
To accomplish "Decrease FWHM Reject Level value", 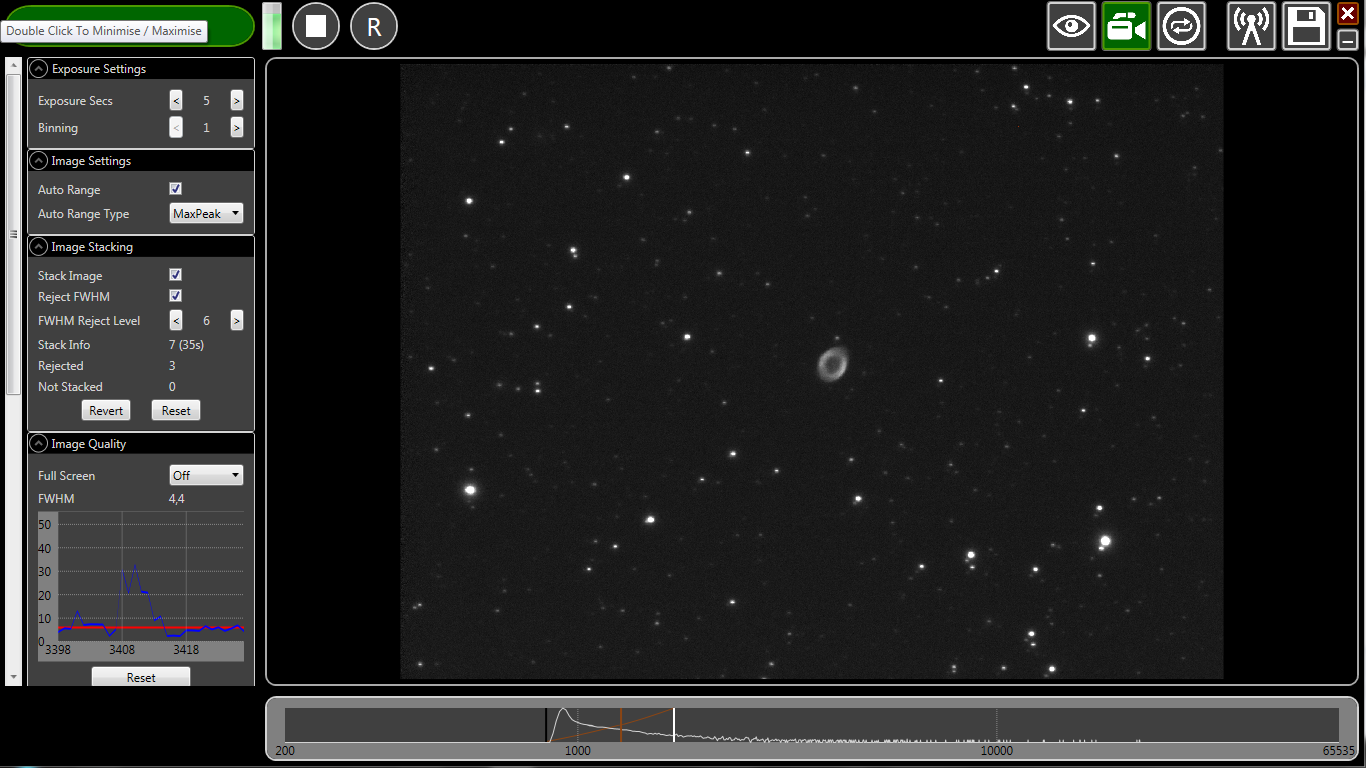I will pyautogui.click(x=176, y=321).
